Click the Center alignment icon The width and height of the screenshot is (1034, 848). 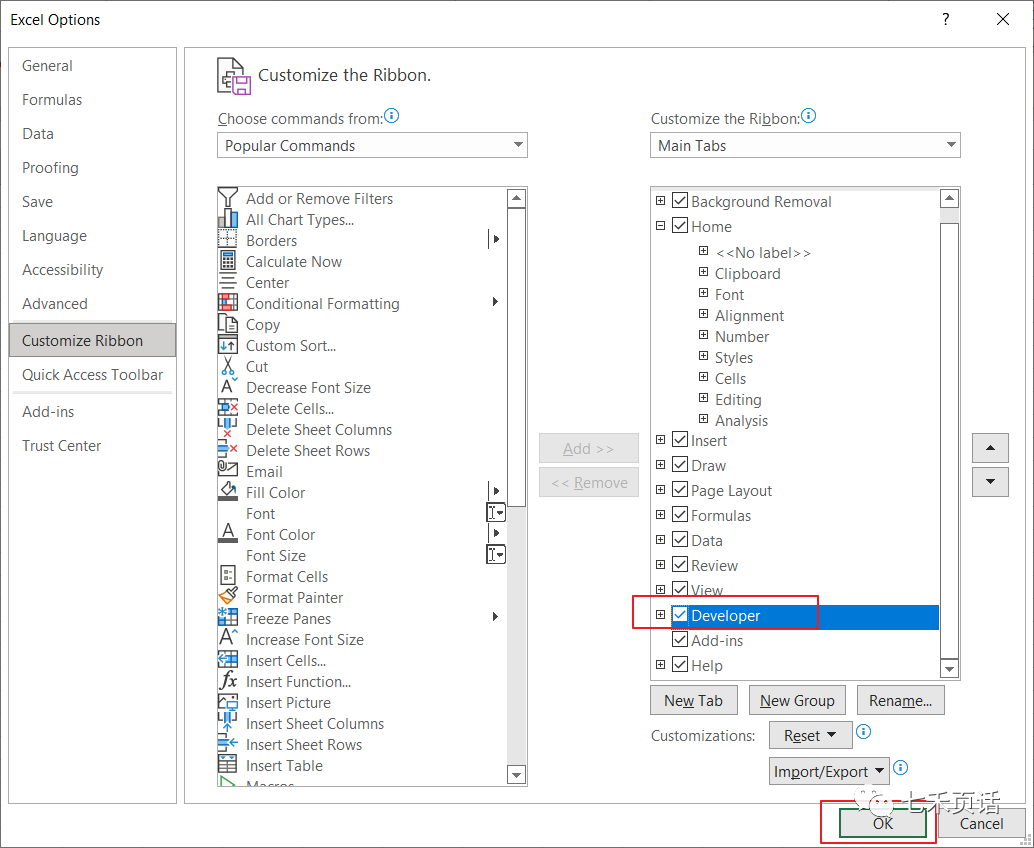[x=228, y=282]
